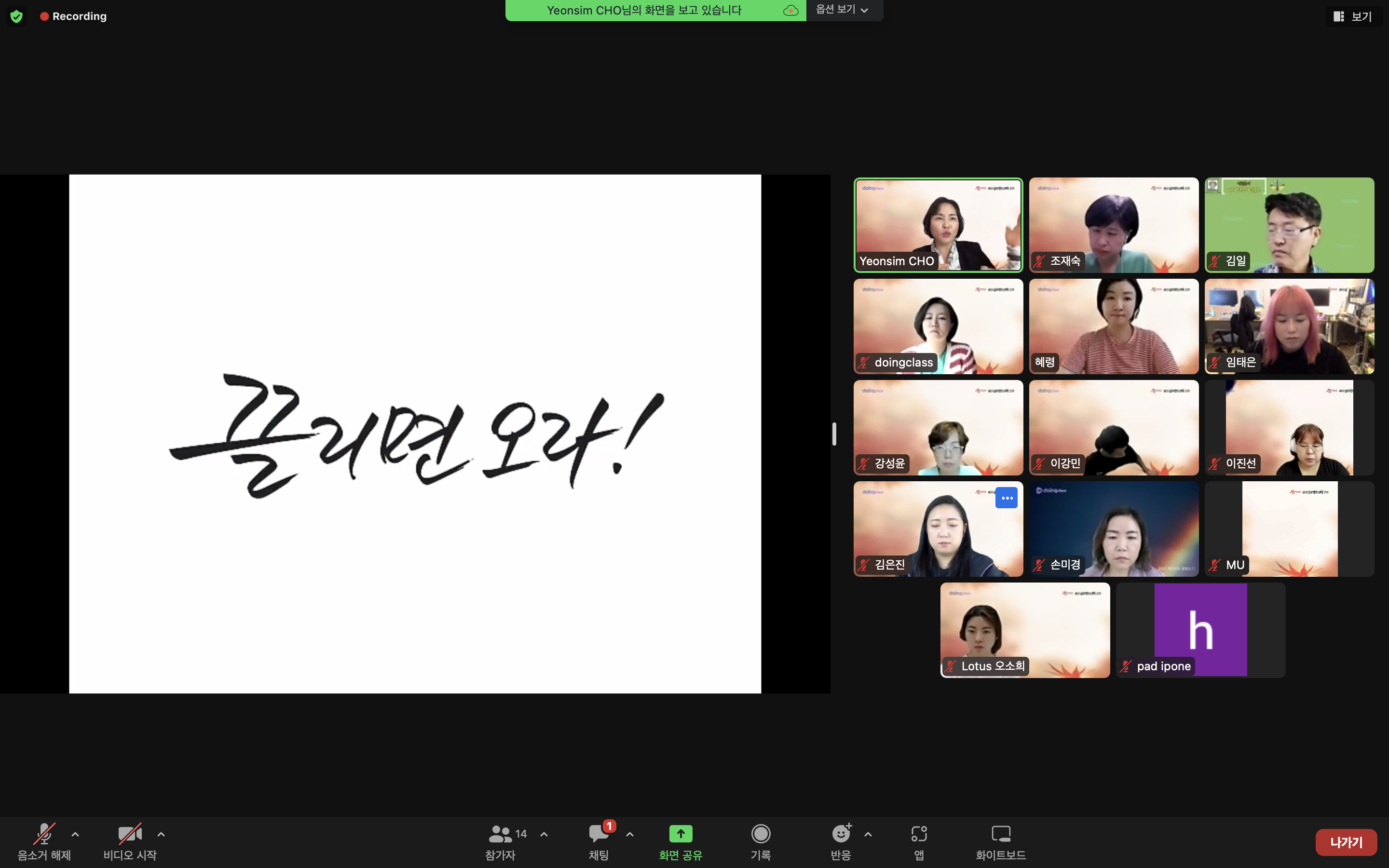Open the Apps icon in the toolbar
Screen dimensions: 1389x868
(x=919, y=834)
